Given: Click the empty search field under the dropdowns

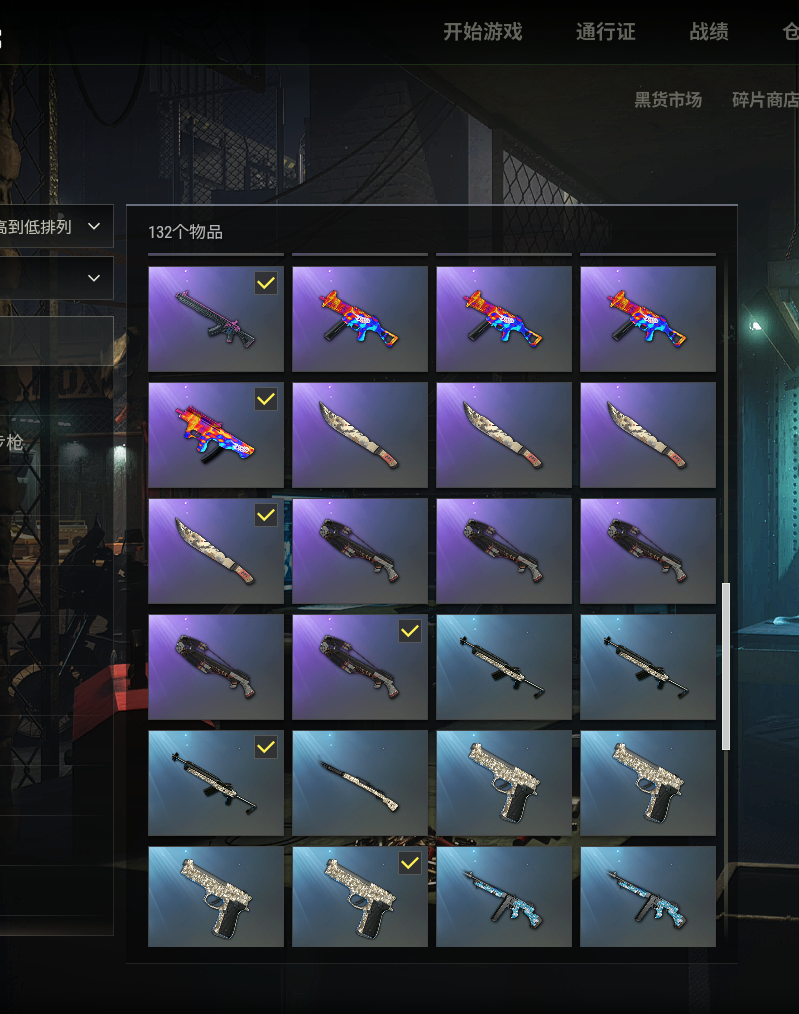Looking at the screenshot, I should point(56,336).
